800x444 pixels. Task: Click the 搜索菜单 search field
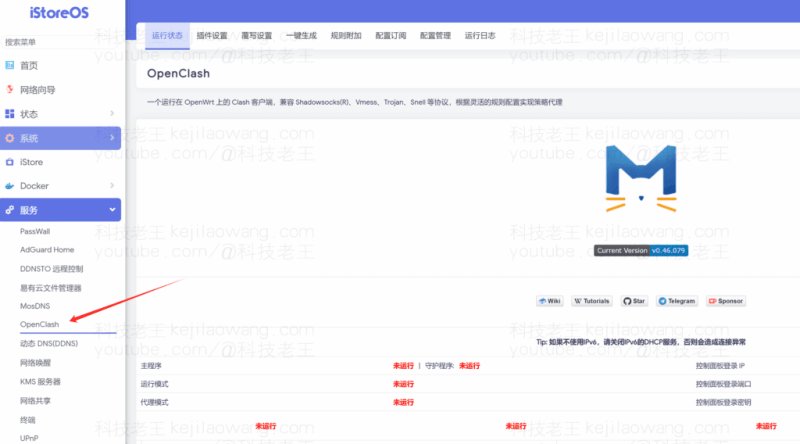(x=61, y=42)
